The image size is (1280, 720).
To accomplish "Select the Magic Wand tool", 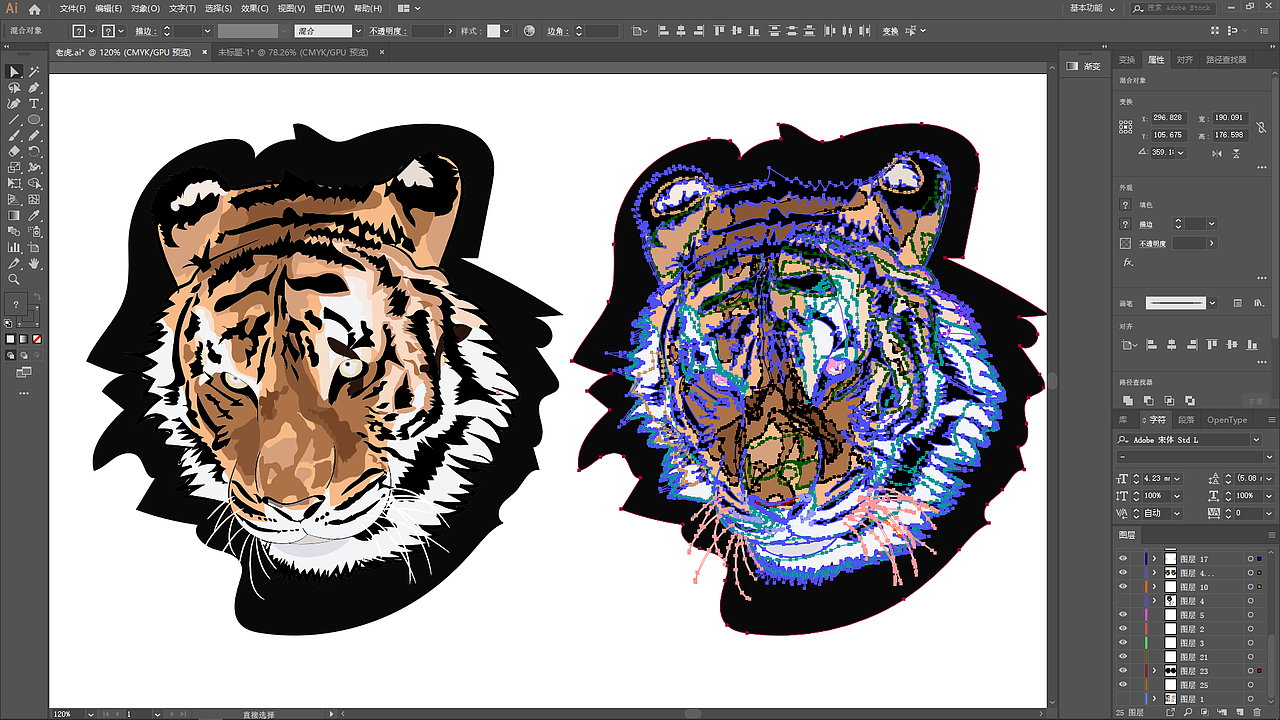I will [34, 72].
